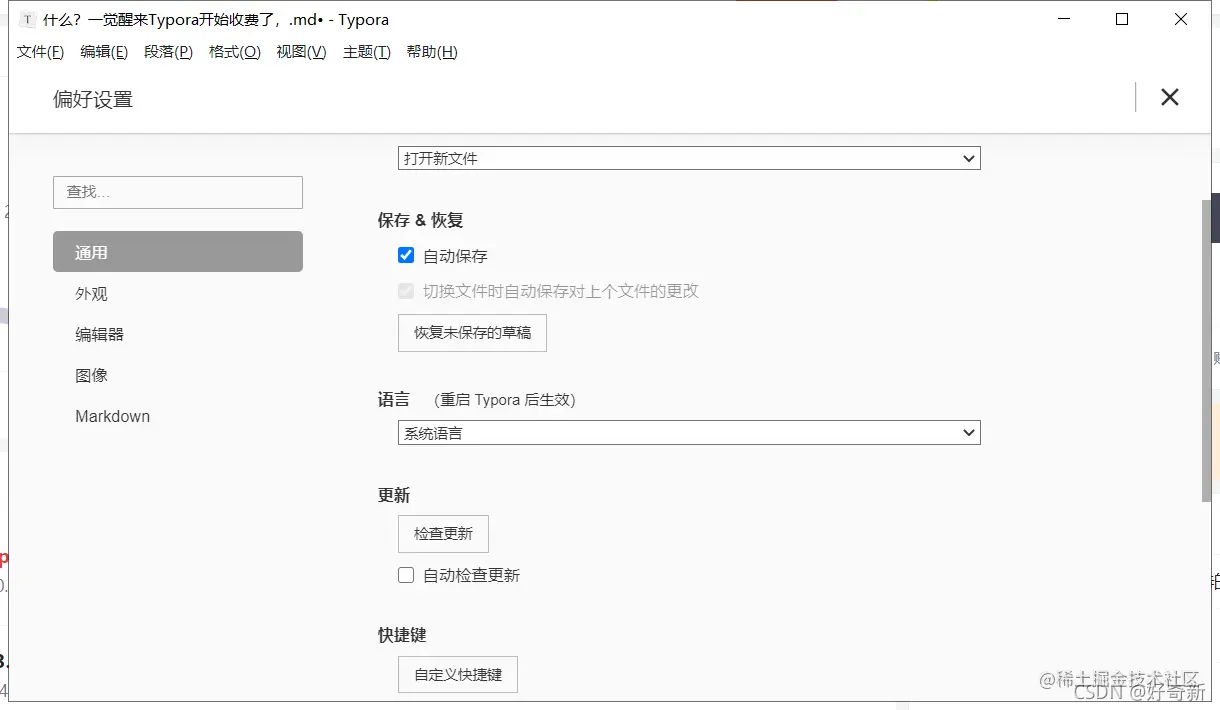1220x710 pixels.
Task: Open the 主题 menu
Action: coord(366,52)
